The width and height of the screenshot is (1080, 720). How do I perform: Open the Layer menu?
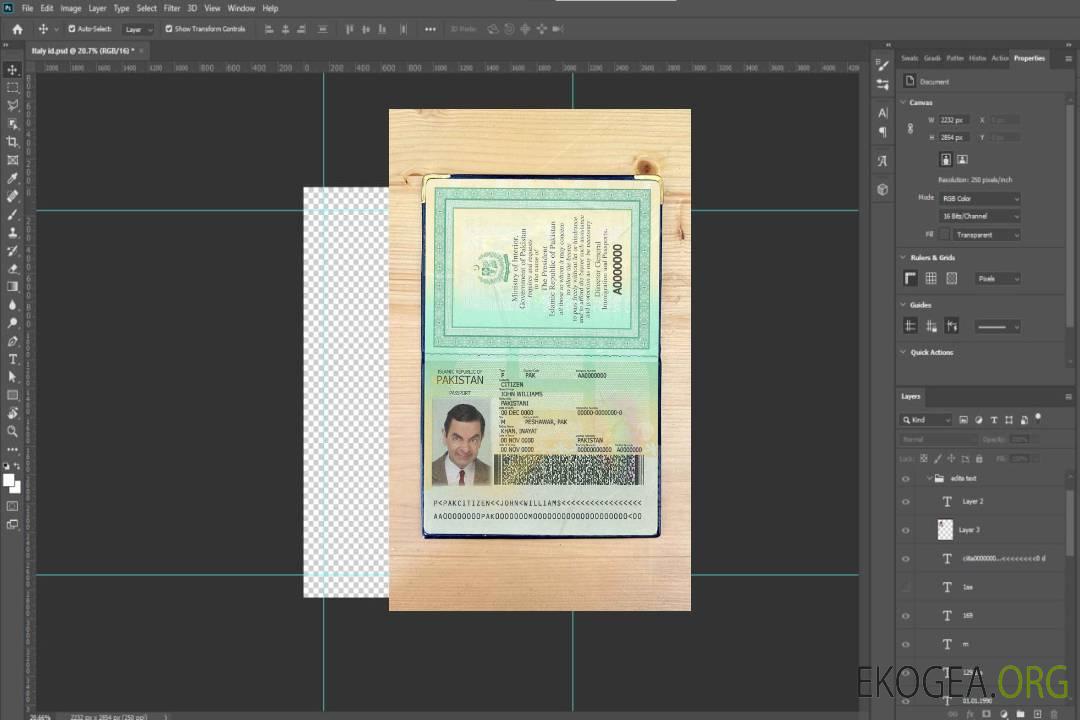[x=97, y=8]
